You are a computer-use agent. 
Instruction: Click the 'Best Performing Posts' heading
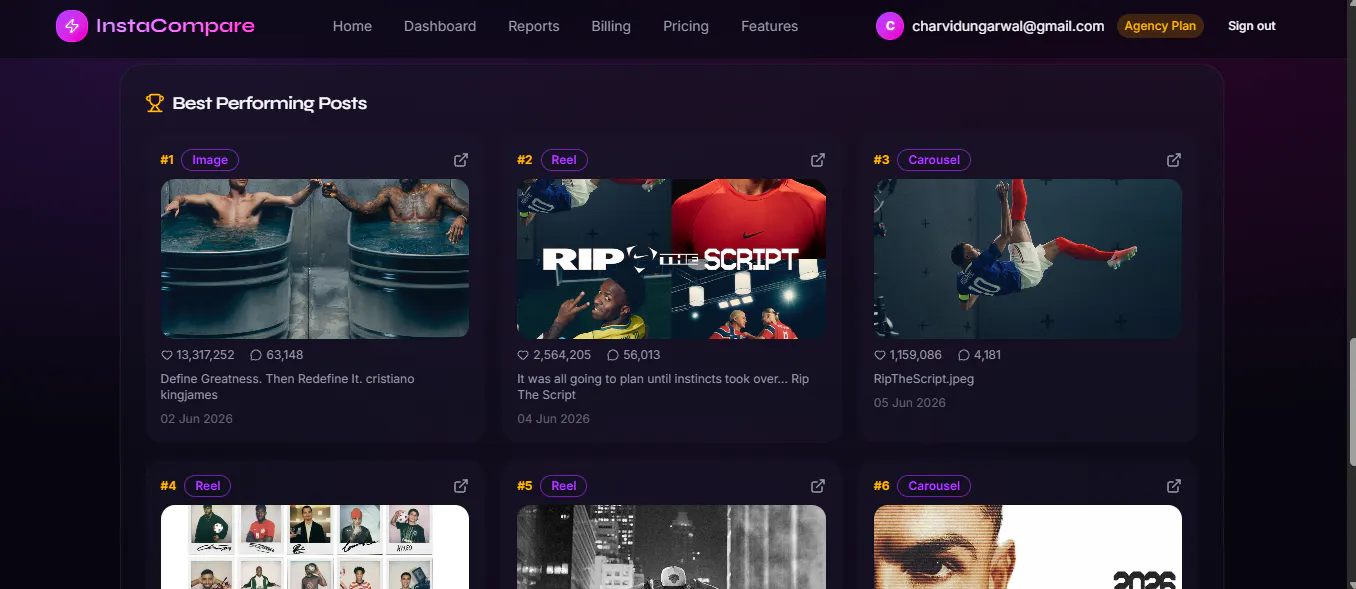(x=270, y=103)
